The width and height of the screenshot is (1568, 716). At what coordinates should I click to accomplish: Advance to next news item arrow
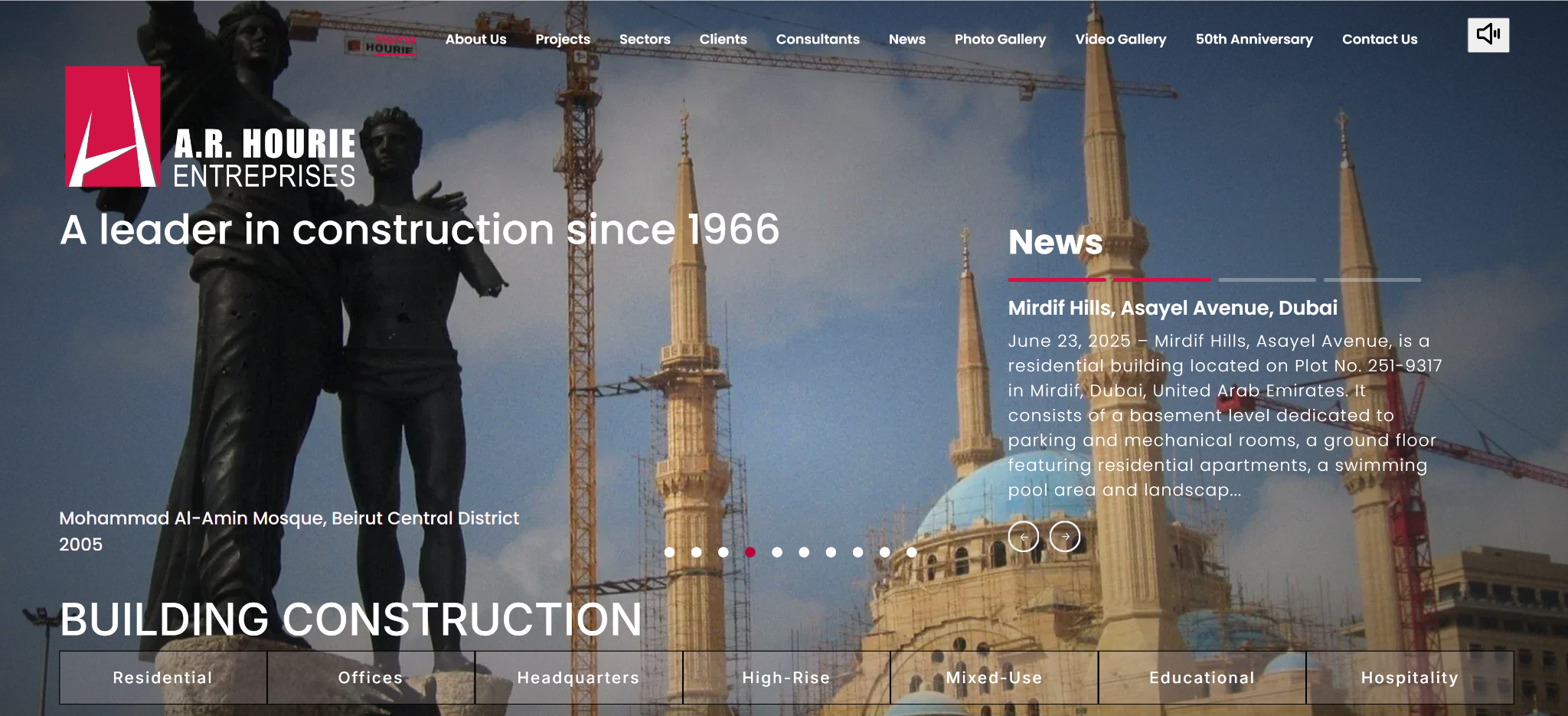pyautogui.click(x=1065, y=537)
